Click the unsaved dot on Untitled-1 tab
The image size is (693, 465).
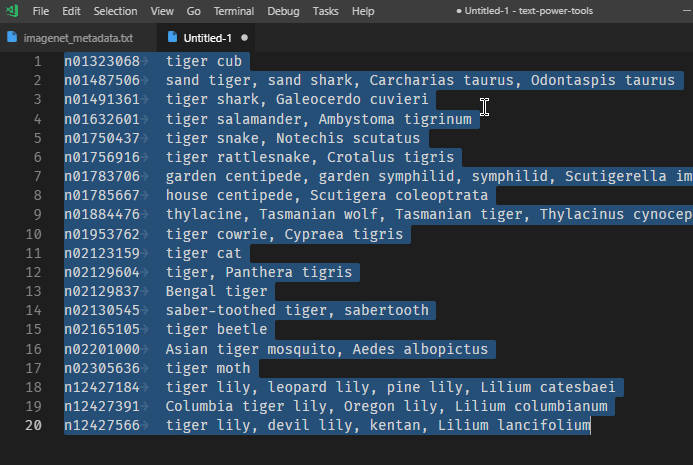pos(244,38)
